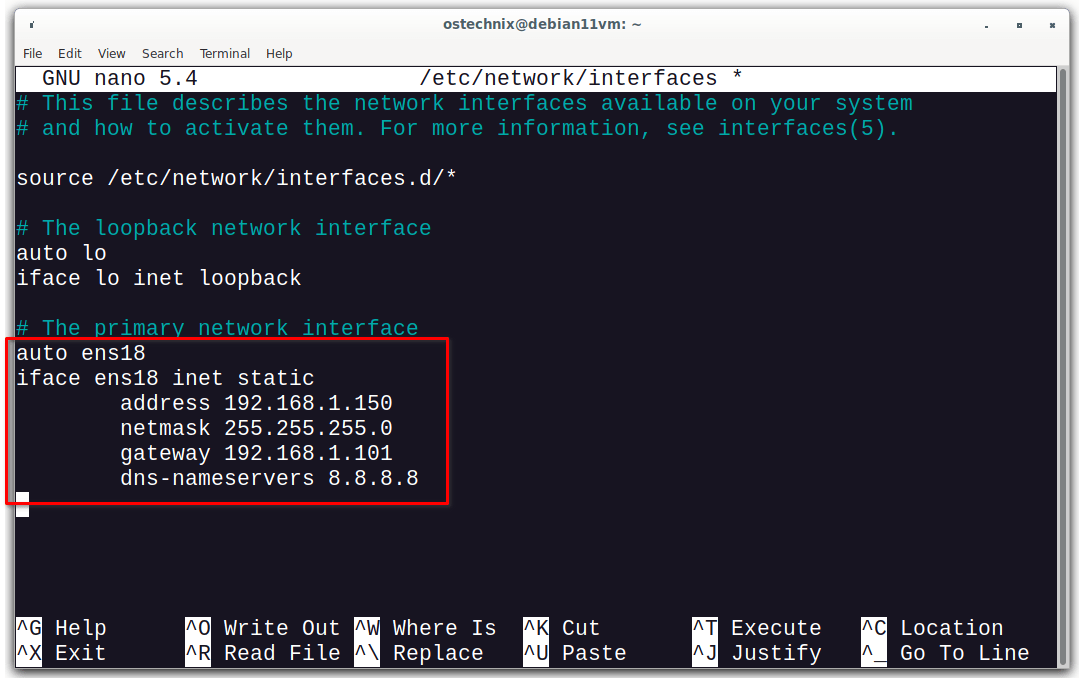This screenshot has height=678, width=1079.
Task: Click the netmask 255.255.255.0 value
Action: click(x=308, y=428)
